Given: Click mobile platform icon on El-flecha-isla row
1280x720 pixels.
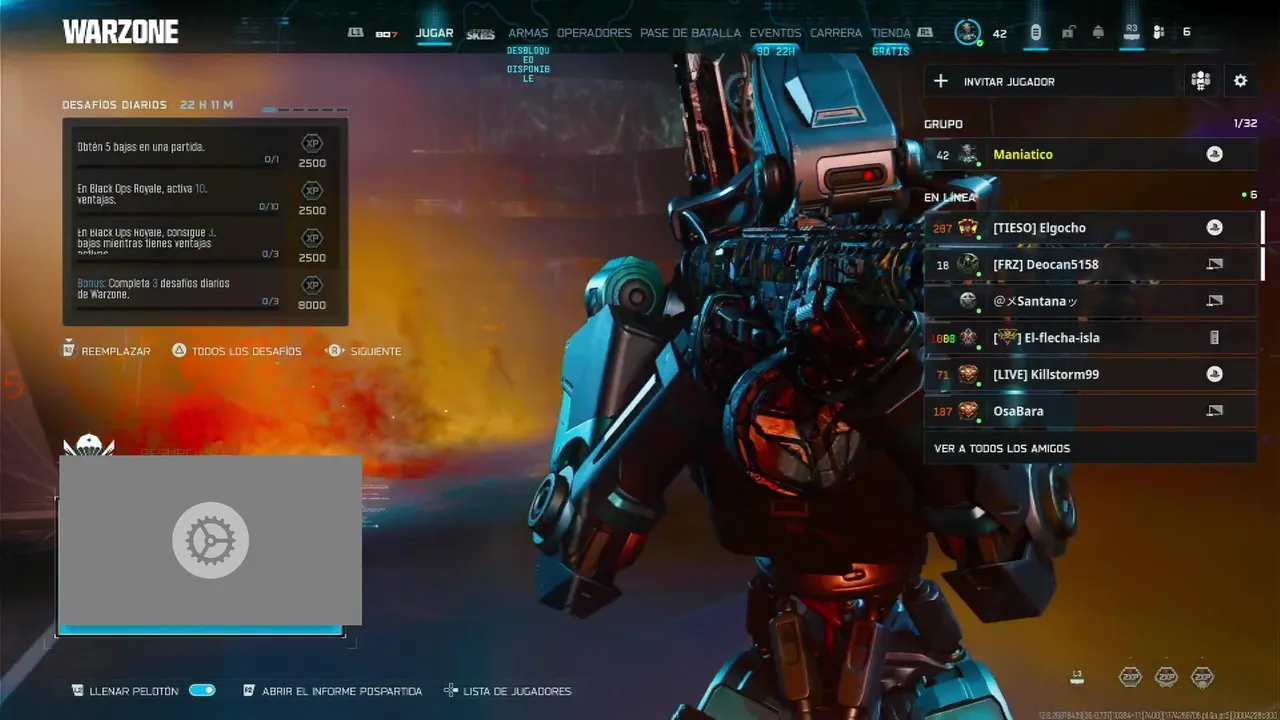Looking at the screenshot, I should coord(1214,337).
